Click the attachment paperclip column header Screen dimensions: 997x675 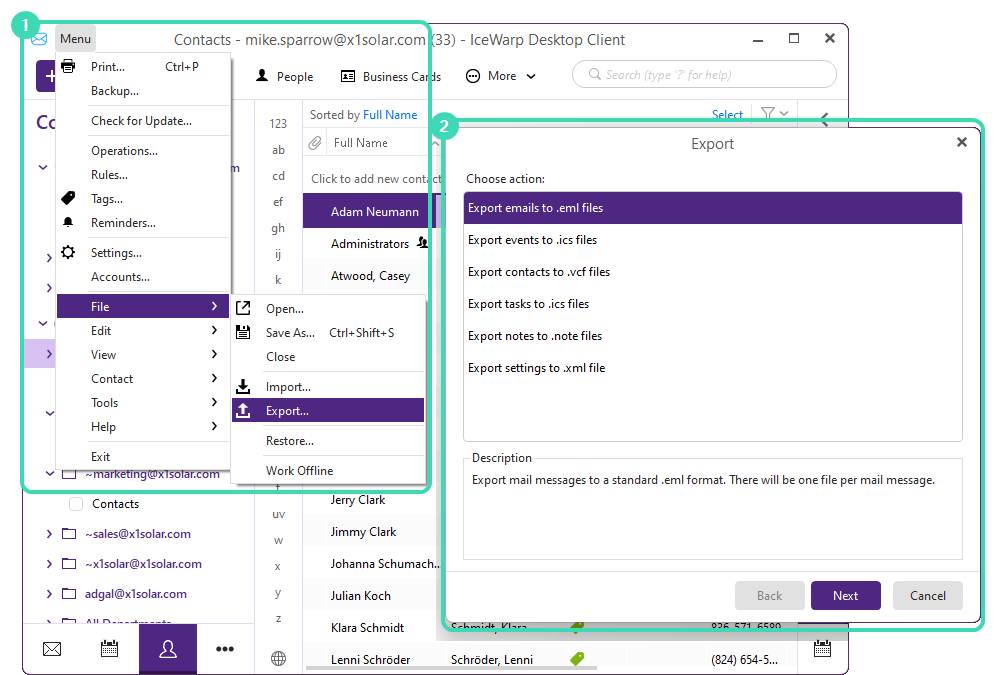[x=315, y=143]
